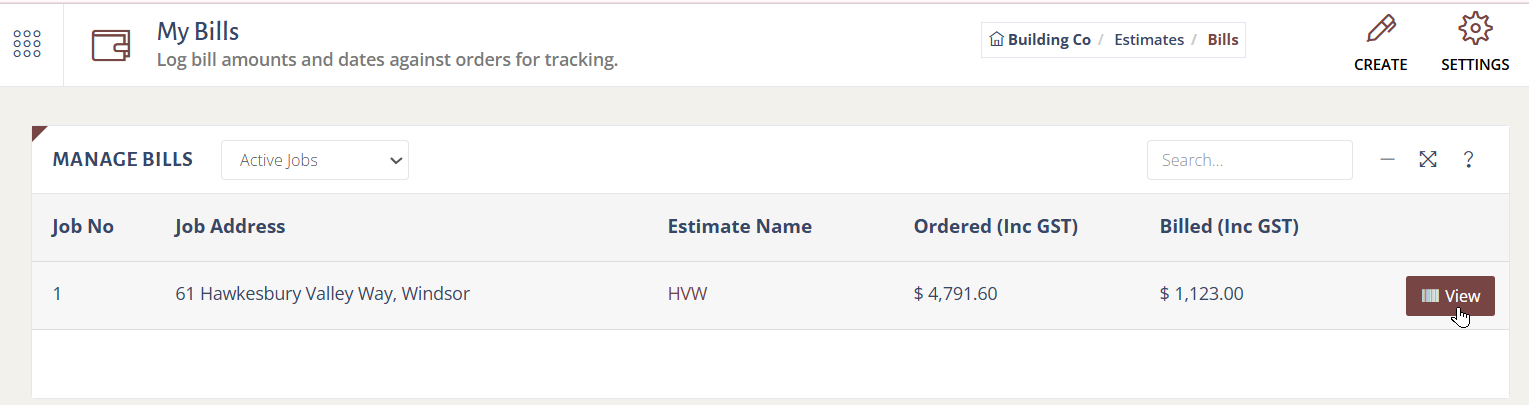Select the Bills breadcrumb
The image size is (1529, 407).
pyautogui.click(x=1222, y=40)
